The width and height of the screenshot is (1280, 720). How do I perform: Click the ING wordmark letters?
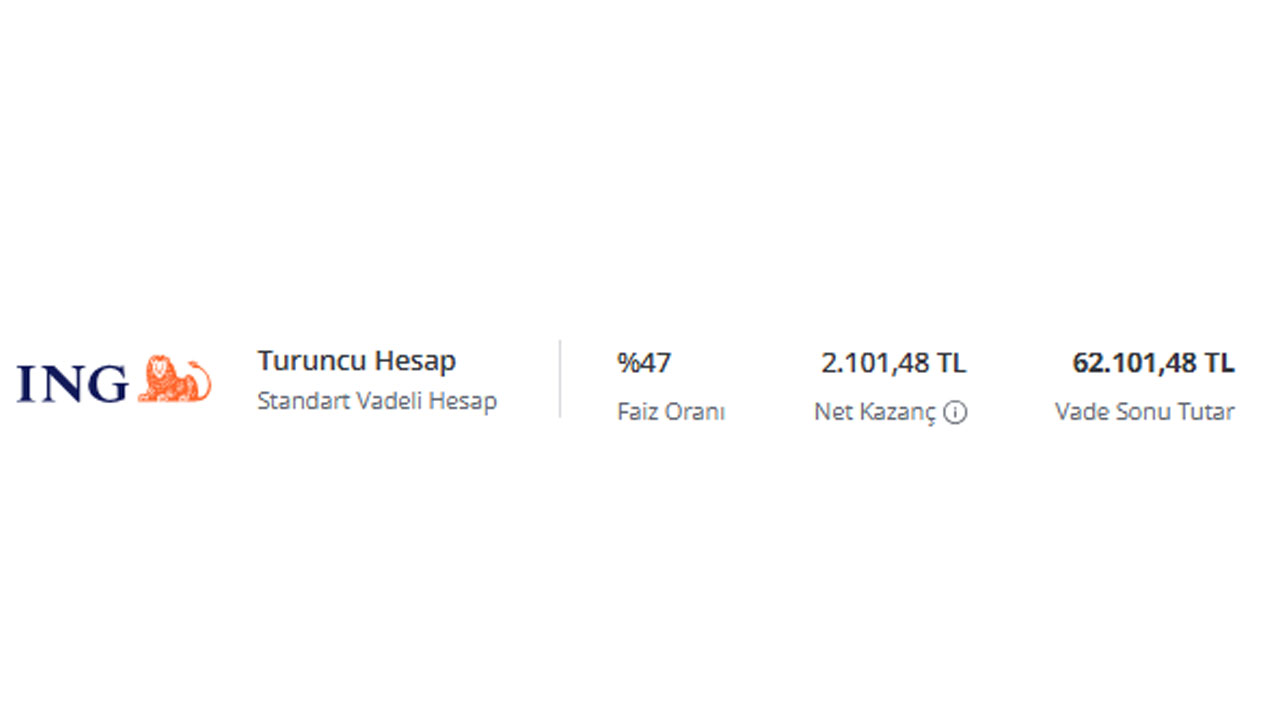pos(72,383)
